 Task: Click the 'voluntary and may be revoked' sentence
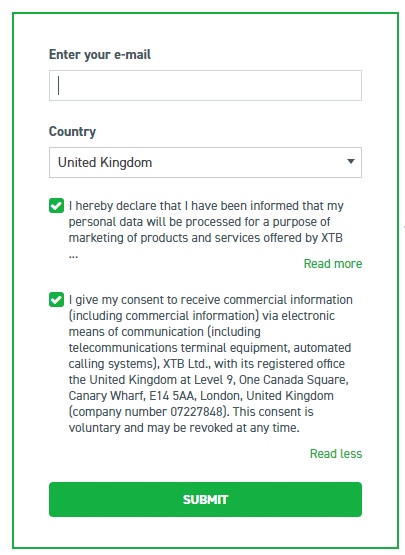(x=184, y=428)
